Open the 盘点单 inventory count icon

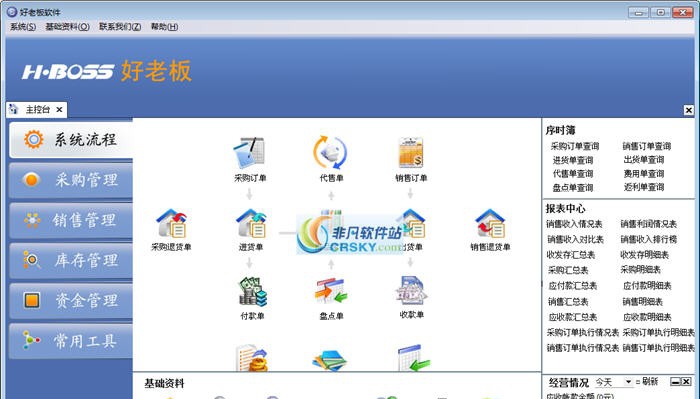click(331, 292)
